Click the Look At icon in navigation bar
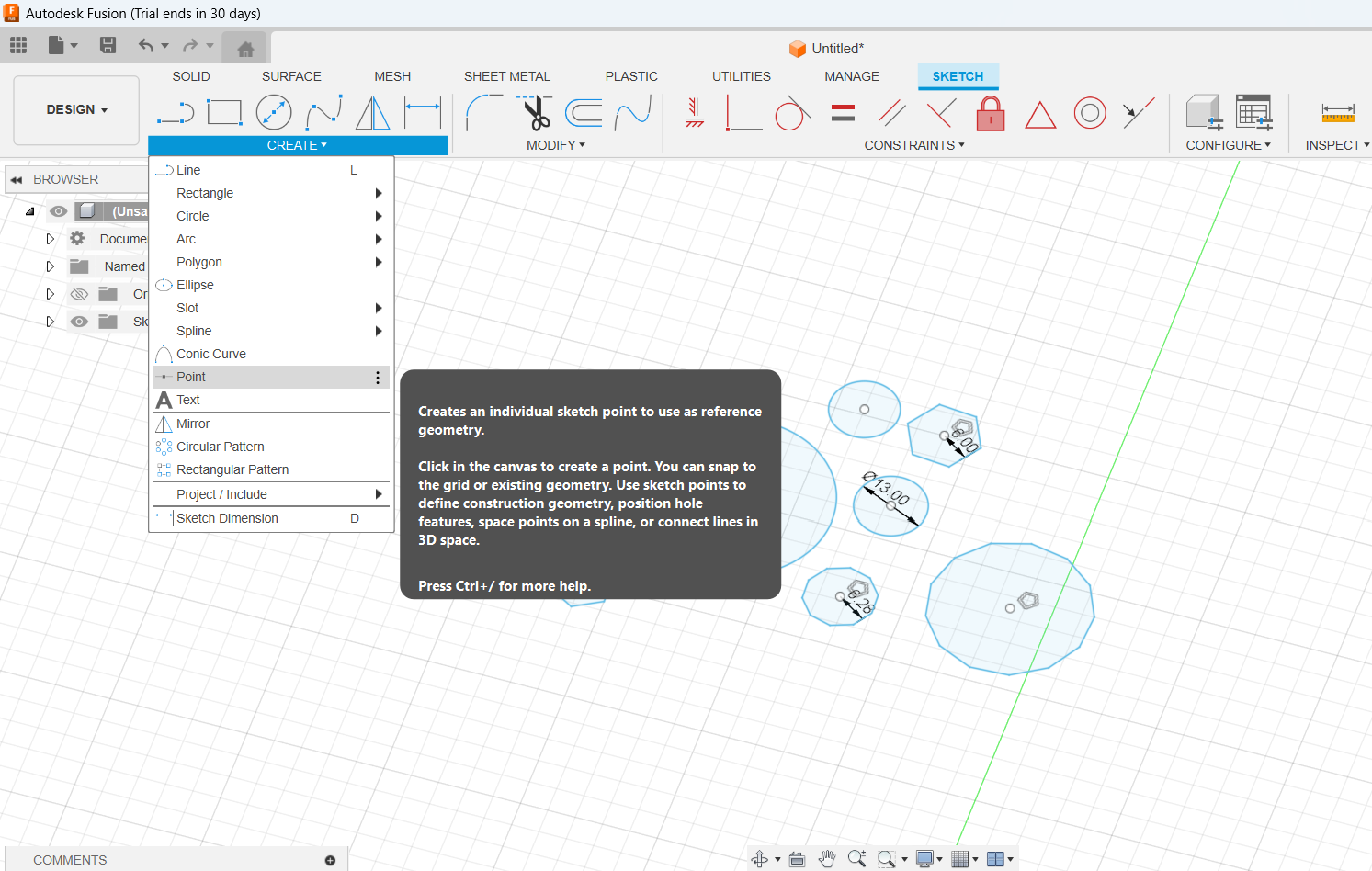 coord(798,859)
